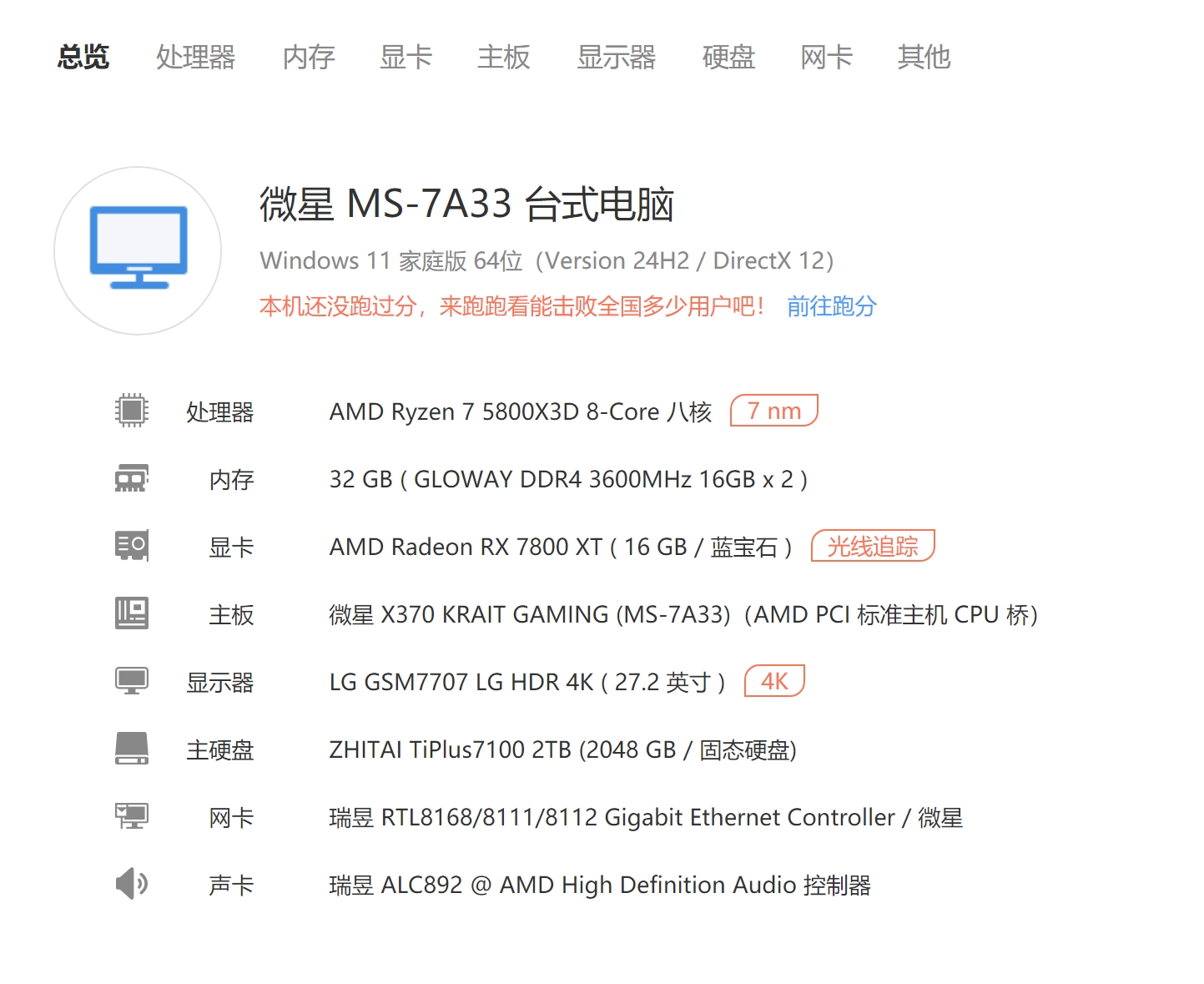Click the 主板 row label
Screen dimensions: 1204x984
tap(231, 614)
